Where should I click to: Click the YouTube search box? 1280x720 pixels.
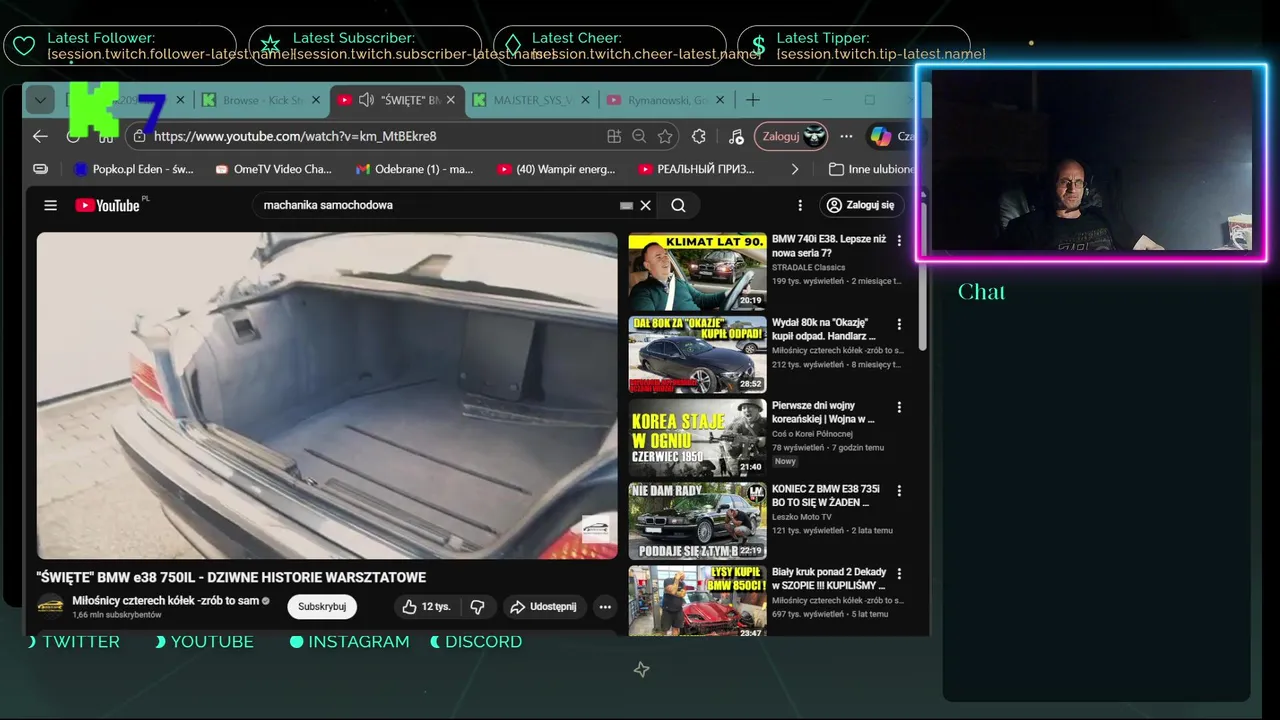437,205
